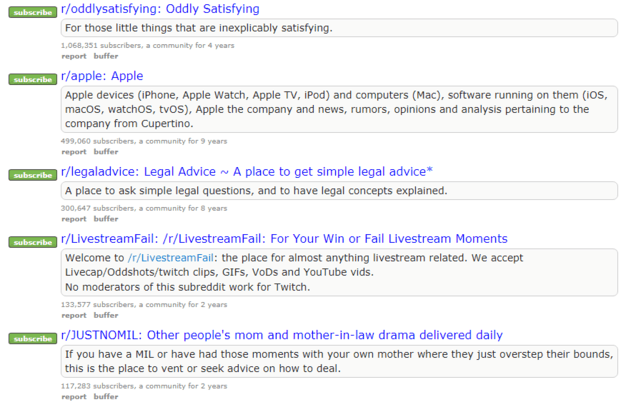Open r/JUSTNOMIL title link
Viewport: 626px width, 402px height.
coord(282,335)
